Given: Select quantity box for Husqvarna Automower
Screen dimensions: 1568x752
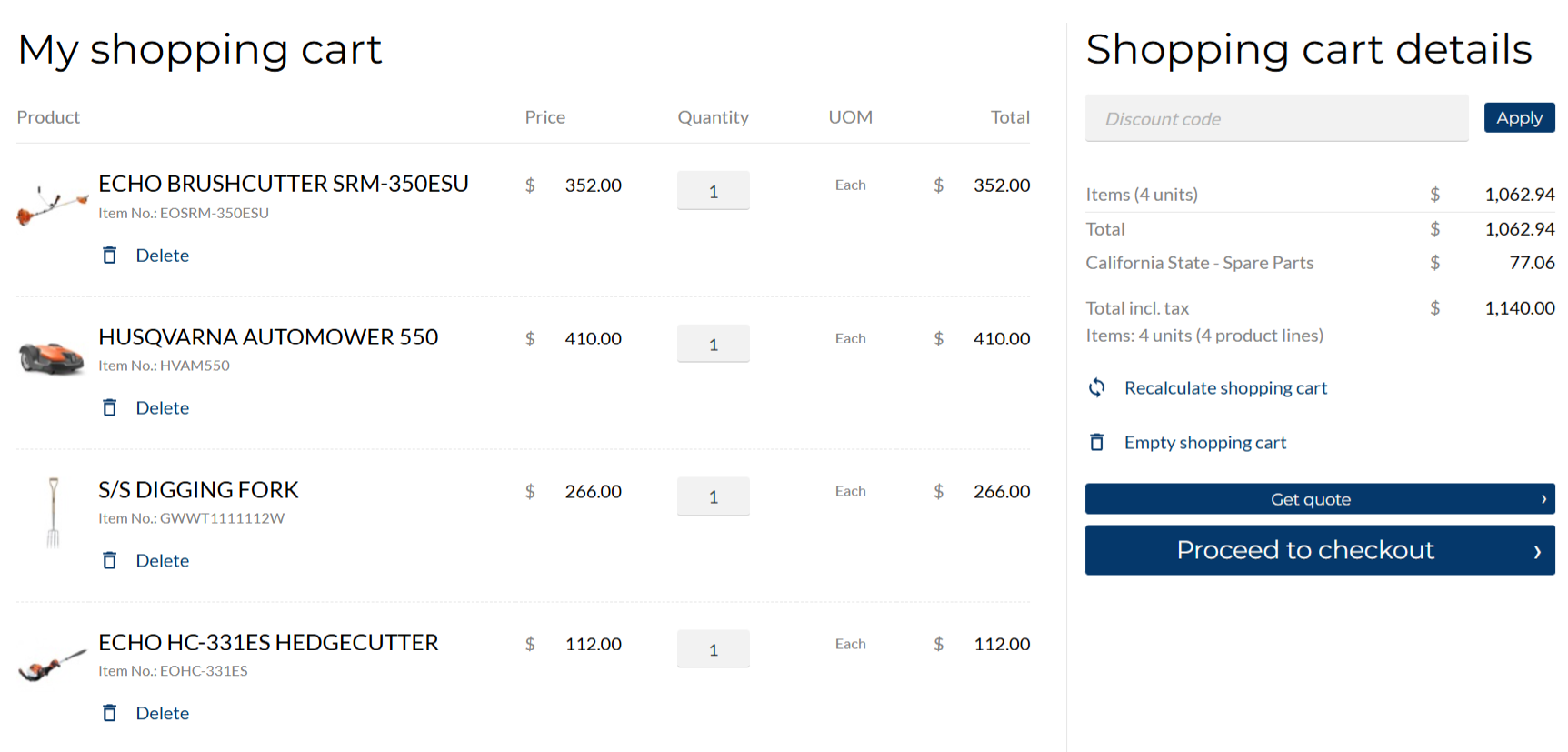Looking at the screenshot, I should point(714,344).
